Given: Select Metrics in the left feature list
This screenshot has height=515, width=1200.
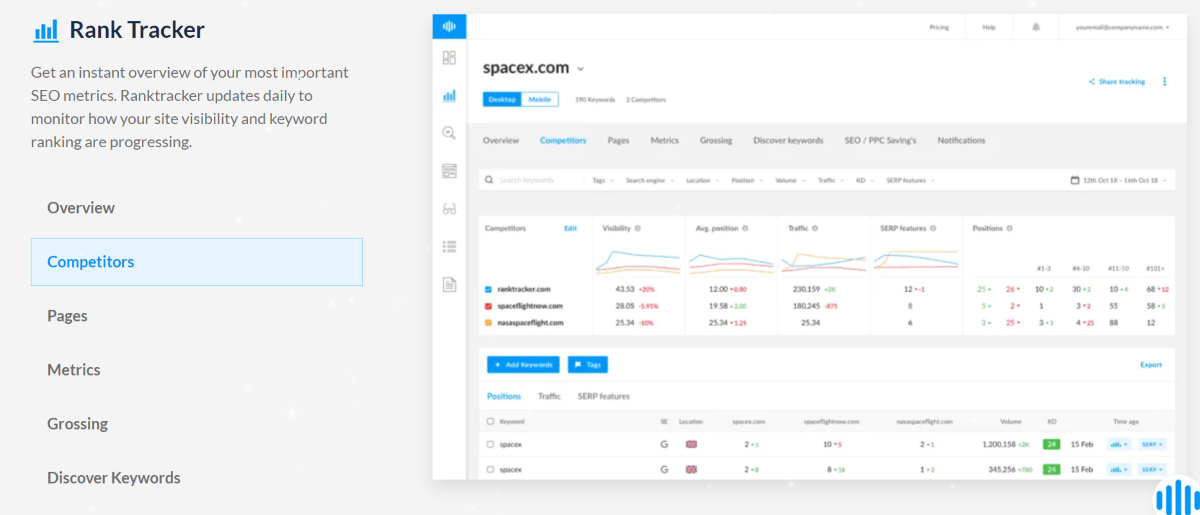Looking at the screenshot, I should click(x=74, y=370).
